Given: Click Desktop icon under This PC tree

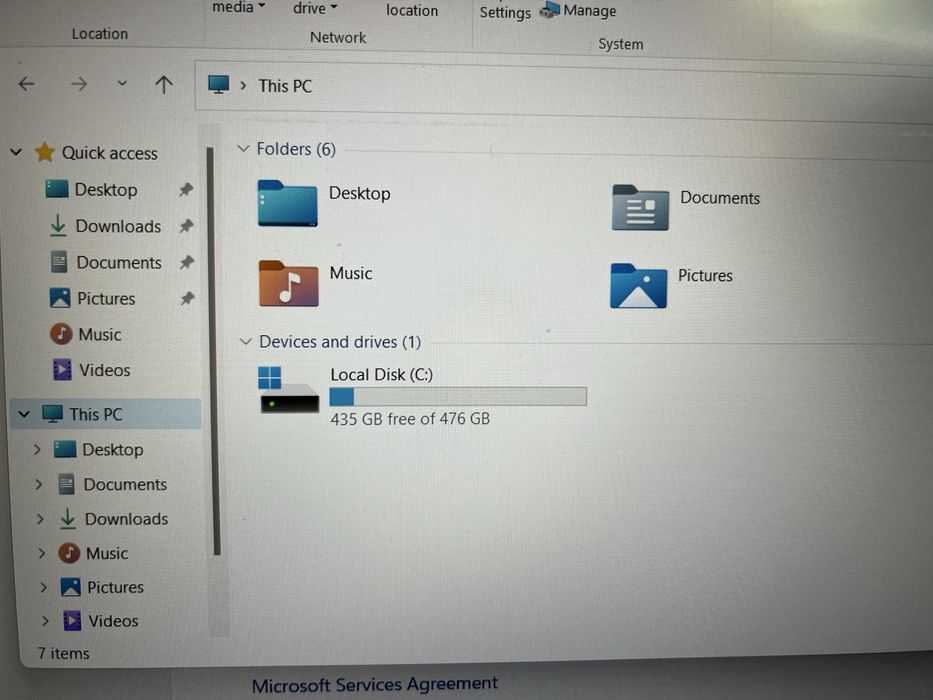Looking at the screenshot, I should 65,449.
